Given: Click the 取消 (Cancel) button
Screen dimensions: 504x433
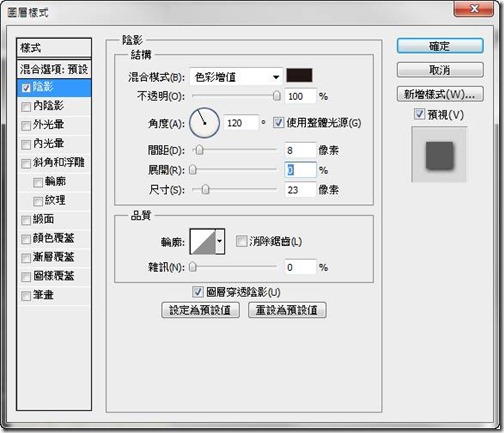Looking at the screenshot, I should click(440, 70).
